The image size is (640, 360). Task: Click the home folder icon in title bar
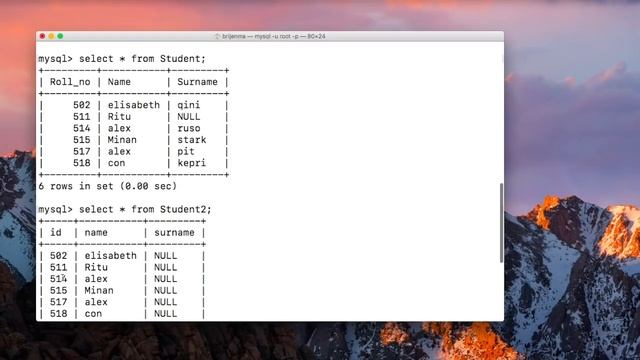click(x=218, y=36)
